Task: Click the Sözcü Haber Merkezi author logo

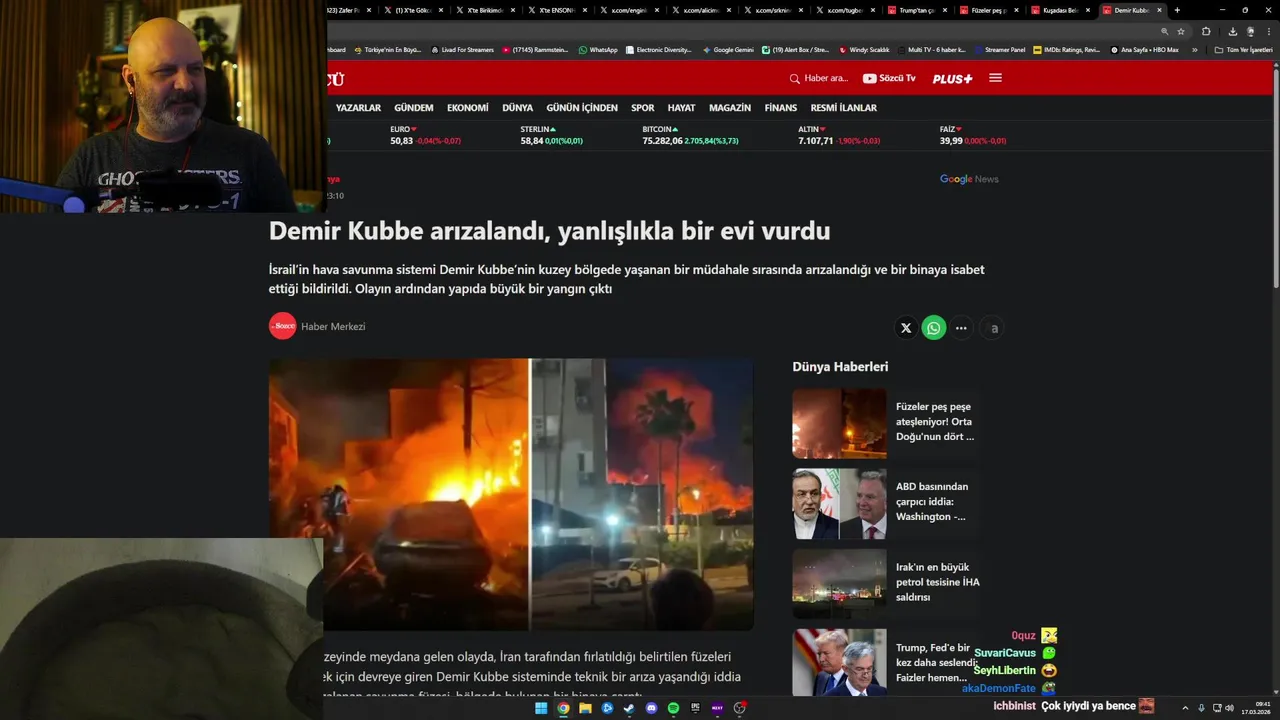Action: pos(283,326)
